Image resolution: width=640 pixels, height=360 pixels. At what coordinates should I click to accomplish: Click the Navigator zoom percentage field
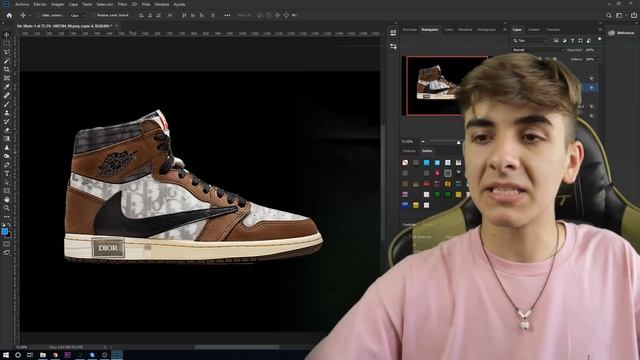coord(407,142)
